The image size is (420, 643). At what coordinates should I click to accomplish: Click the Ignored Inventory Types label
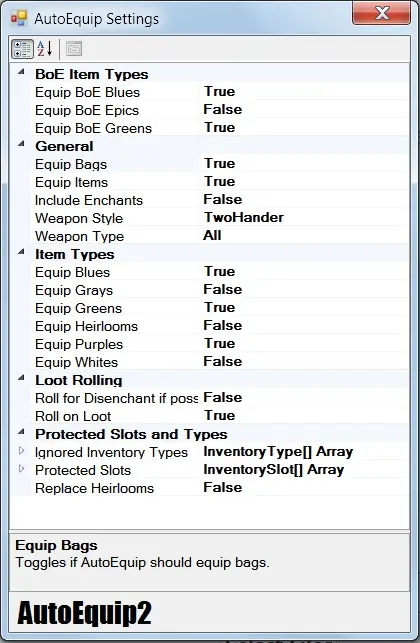click(x=111, y=453)
